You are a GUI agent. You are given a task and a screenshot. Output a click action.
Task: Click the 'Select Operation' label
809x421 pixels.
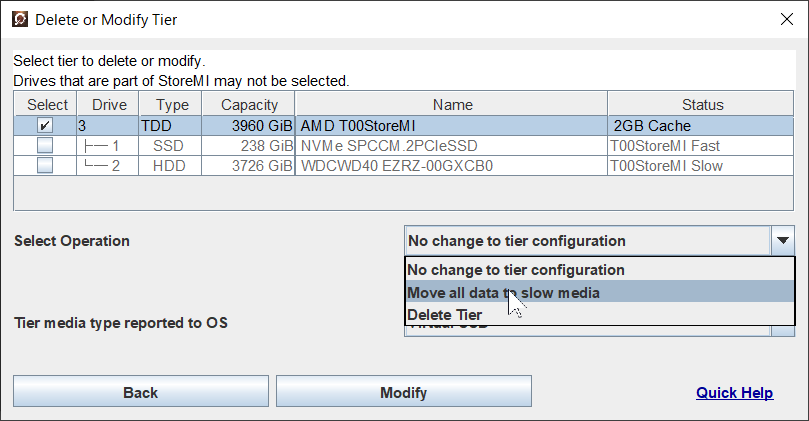[x=72, y=240]
